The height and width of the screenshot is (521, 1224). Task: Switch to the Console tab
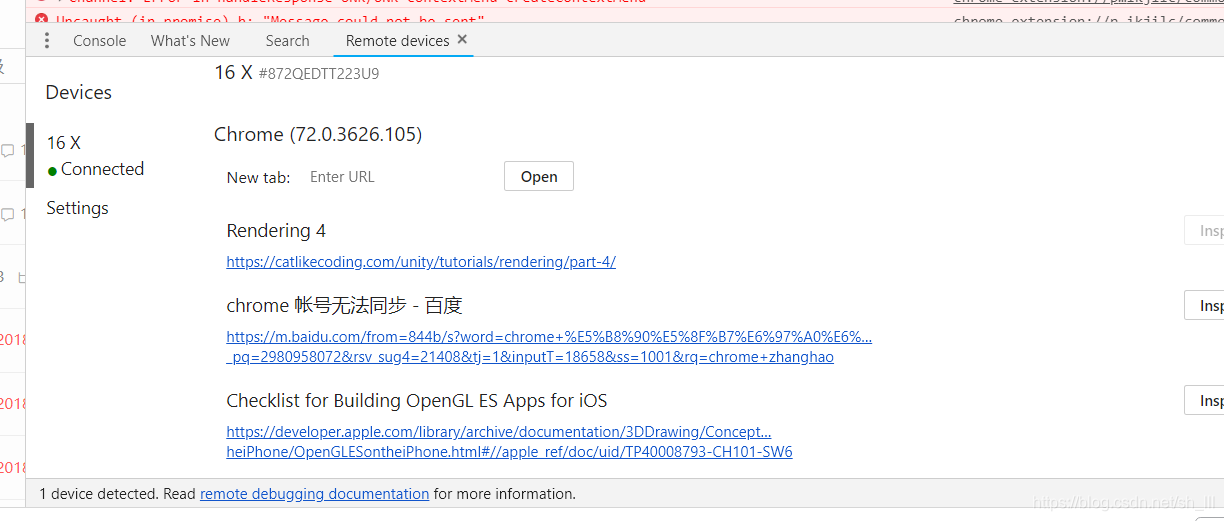coord(99,41)
